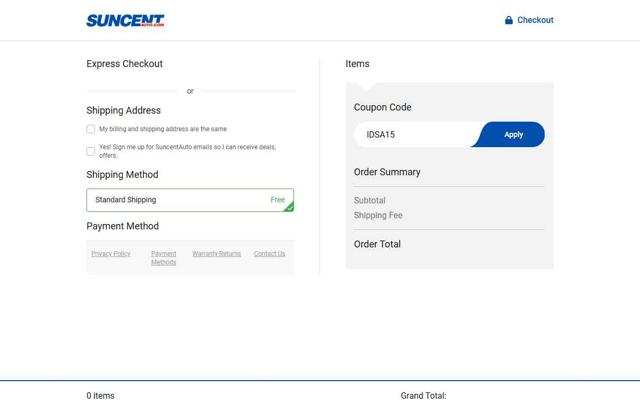
Task: Click the Order Summary heading
Action: (387, 172)
